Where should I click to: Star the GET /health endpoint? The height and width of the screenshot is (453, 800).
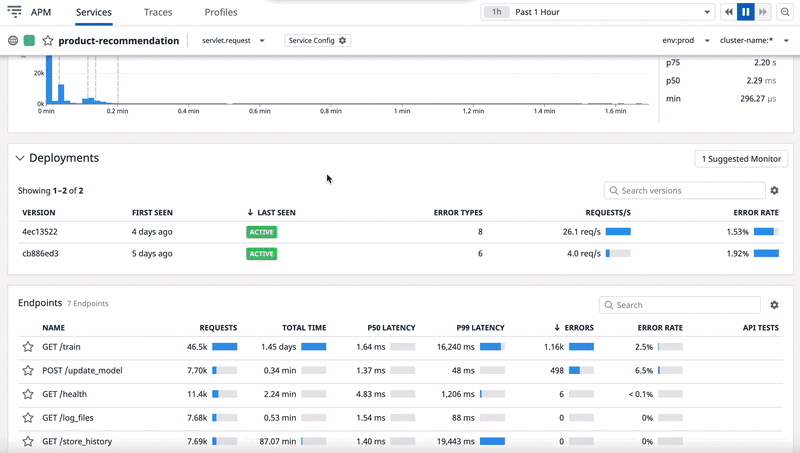[28, 394]
